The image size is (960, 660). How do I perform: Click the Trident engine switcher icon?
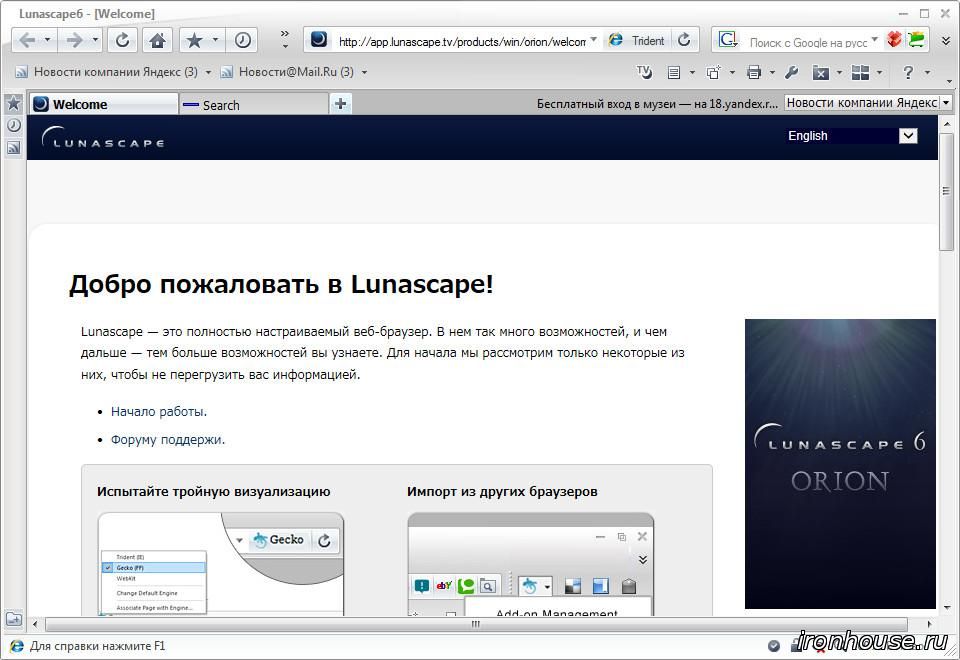[x=615, y=40]
